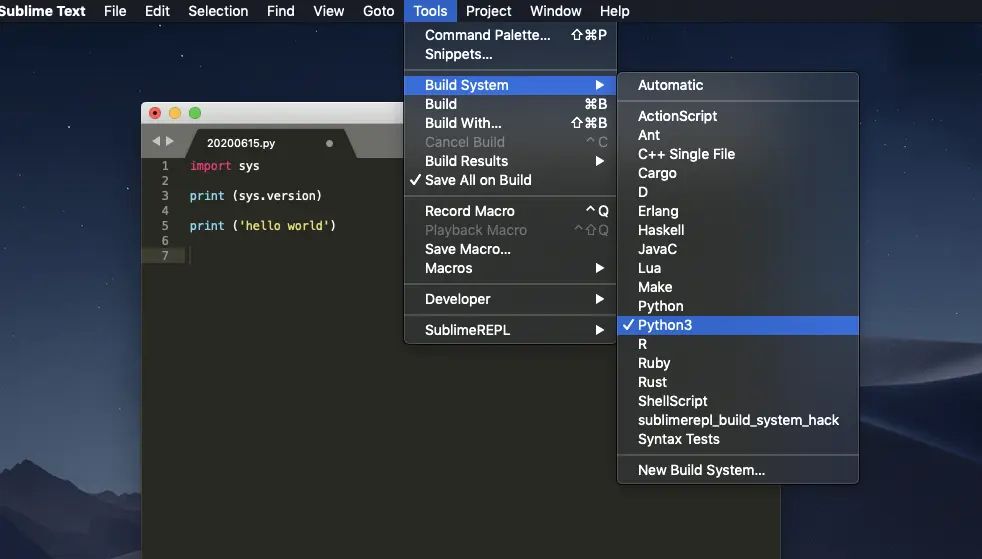Select the Python build system (not Python3)
Image resolution: width=982 pixels, height=559 pixels.
tap(738, 306)
